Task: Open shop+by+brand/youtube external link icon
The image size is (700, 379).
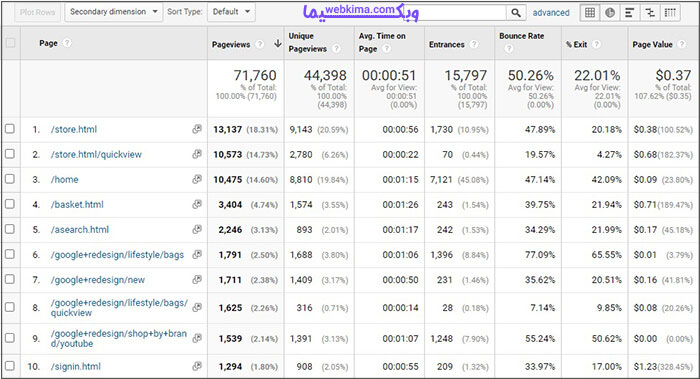Action: click(x=197, y=338)
